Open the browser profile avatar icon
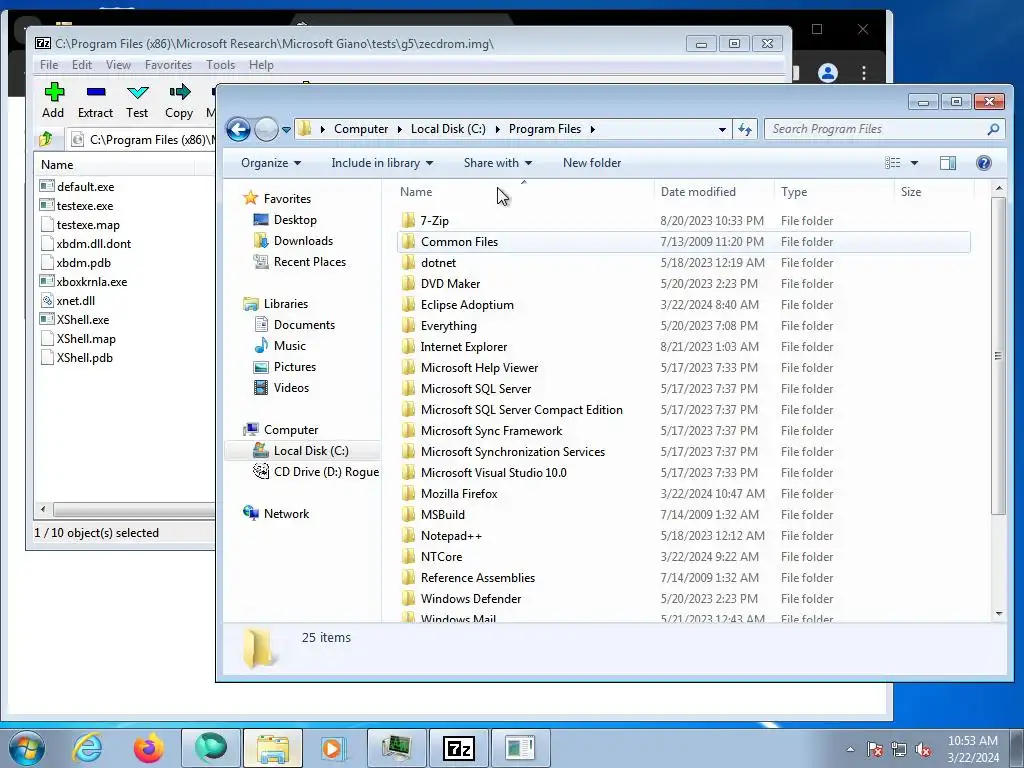The image size is (1024, 768). [x=828, y=72]
